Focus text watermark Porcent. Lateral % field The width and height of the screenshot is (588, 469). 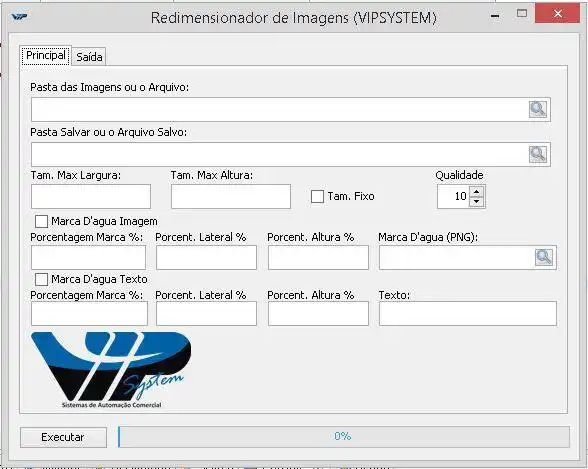(x=206, y=313)
